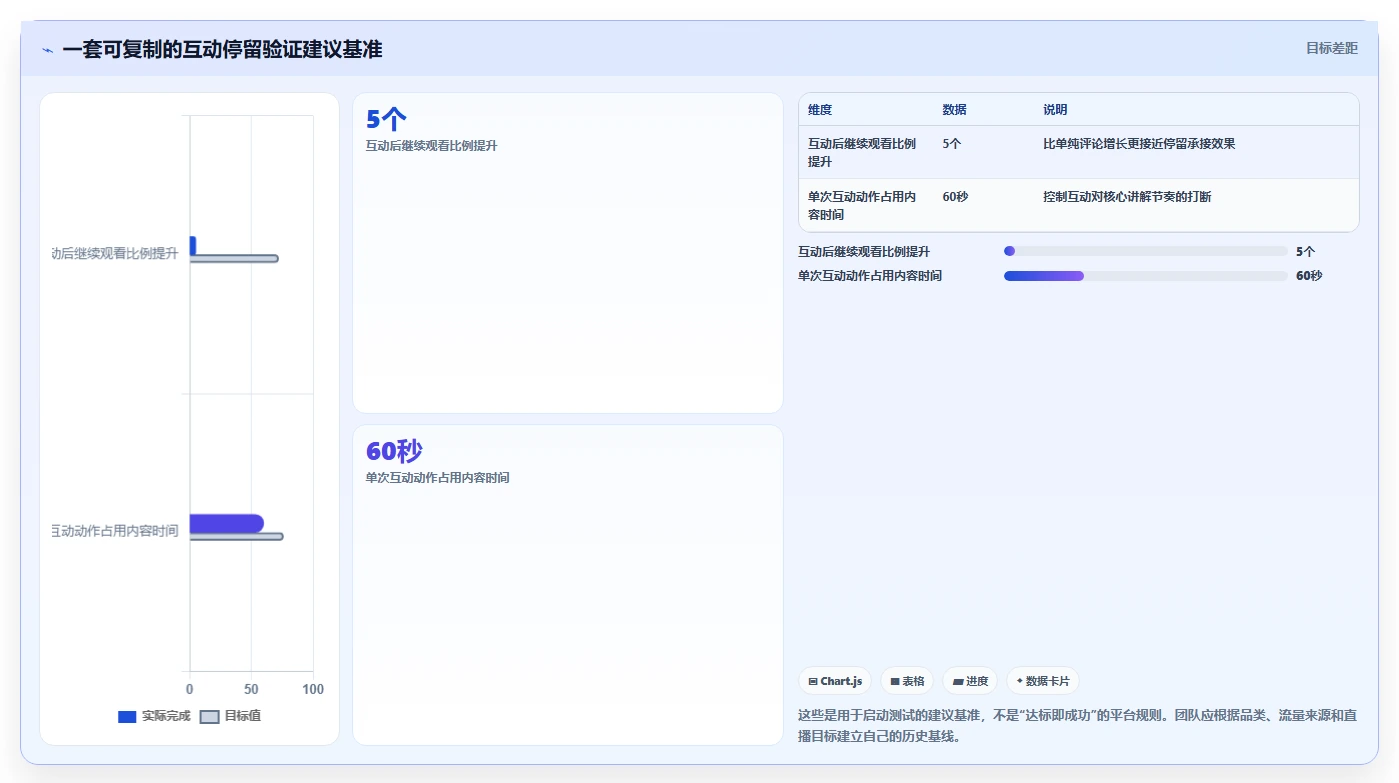Click the 维度 table column header
1399x783 pixels.
(820, 110)
